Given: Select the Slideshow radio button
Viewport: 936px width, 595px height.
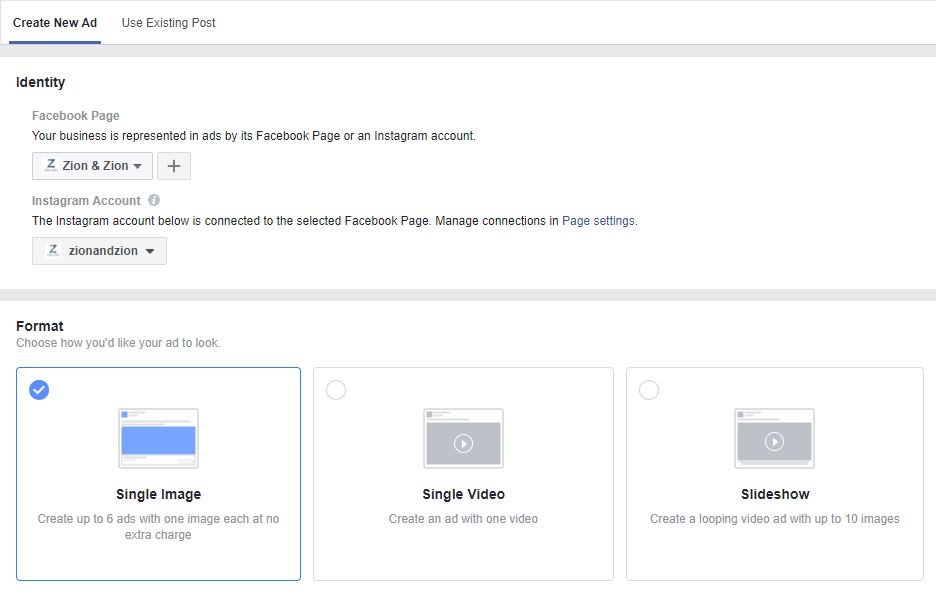Looking at the screenshot, I should coord(649,390).
